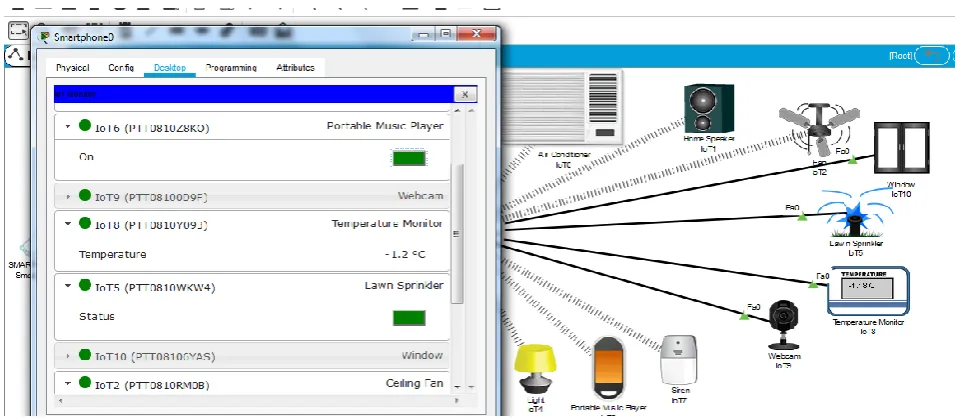Click the Lawn Sprinkler type label
The image size is (955, 418).
point(404,285)
